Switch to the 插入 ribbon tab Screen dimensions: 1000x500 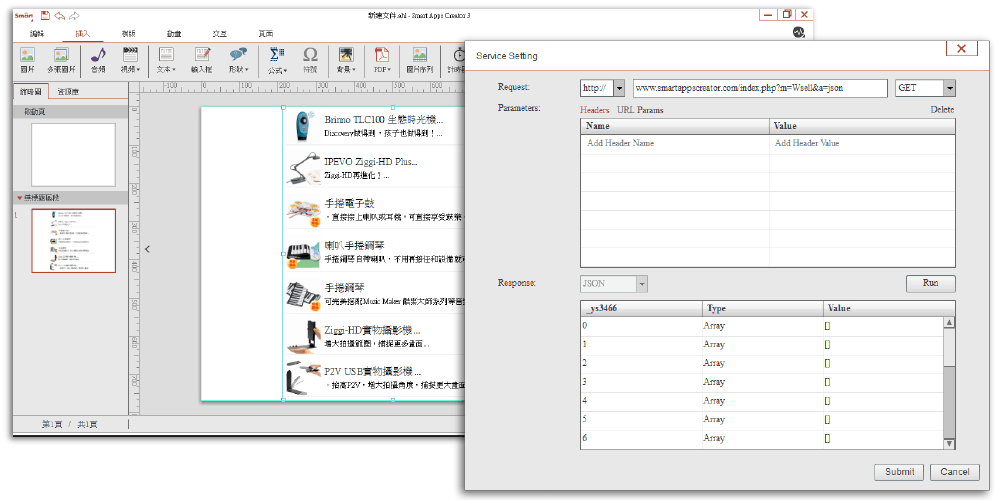(x=83, y=34)
